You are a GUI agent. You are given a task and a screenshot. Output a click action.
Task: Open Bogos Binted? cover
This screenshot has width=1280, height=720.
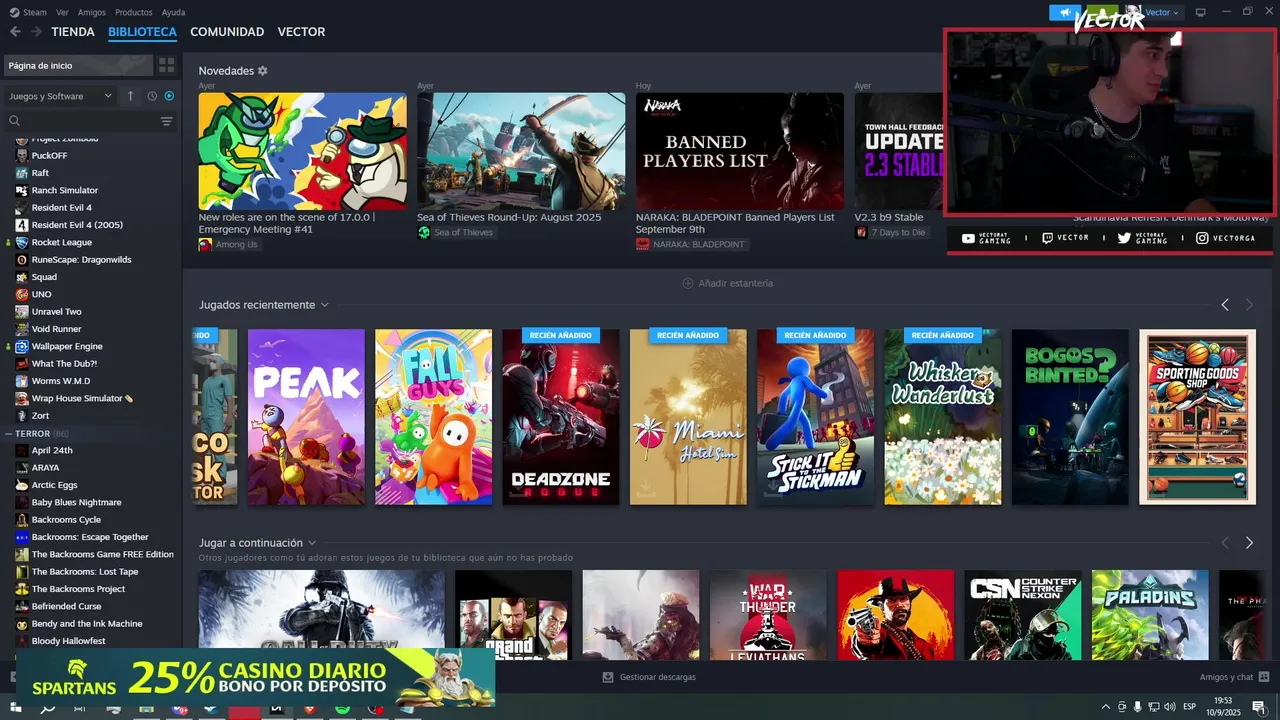point(1070,417)
